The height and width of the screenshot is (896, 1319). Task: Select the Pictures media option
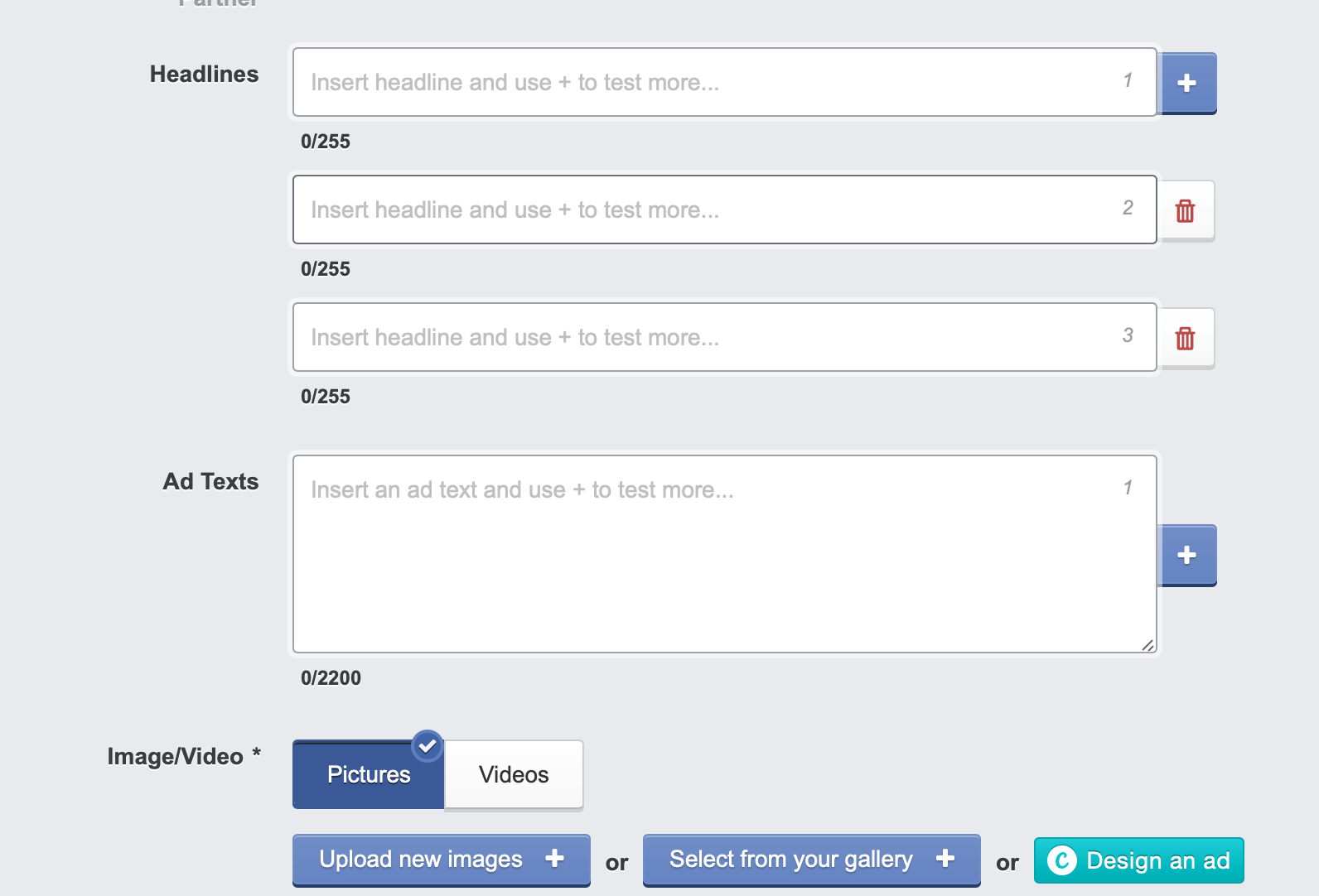[x=368, y=774]
